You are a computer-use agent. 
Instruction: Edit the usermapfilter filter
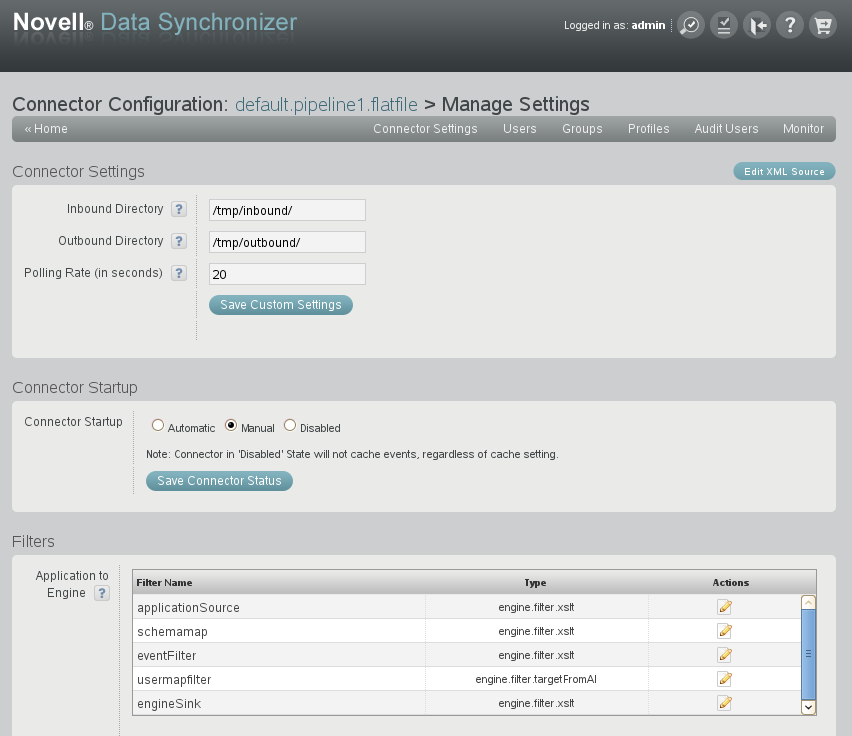(725, 679)
